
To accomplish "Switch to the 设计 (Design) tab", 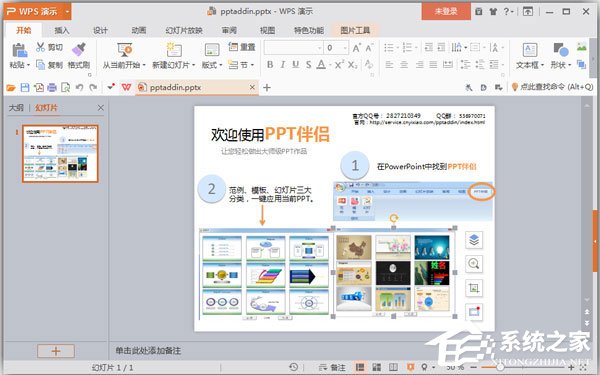I will 100,30.
